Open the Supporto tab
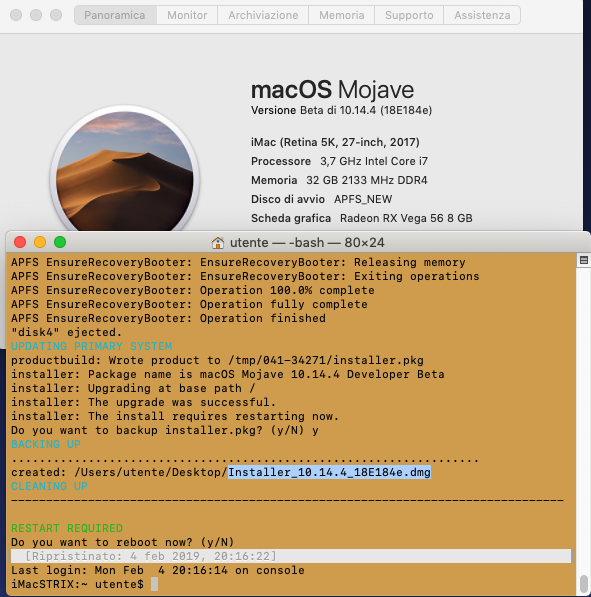This screenshot has height=597, width=591. pyautogui.click(x=409, y=15)
